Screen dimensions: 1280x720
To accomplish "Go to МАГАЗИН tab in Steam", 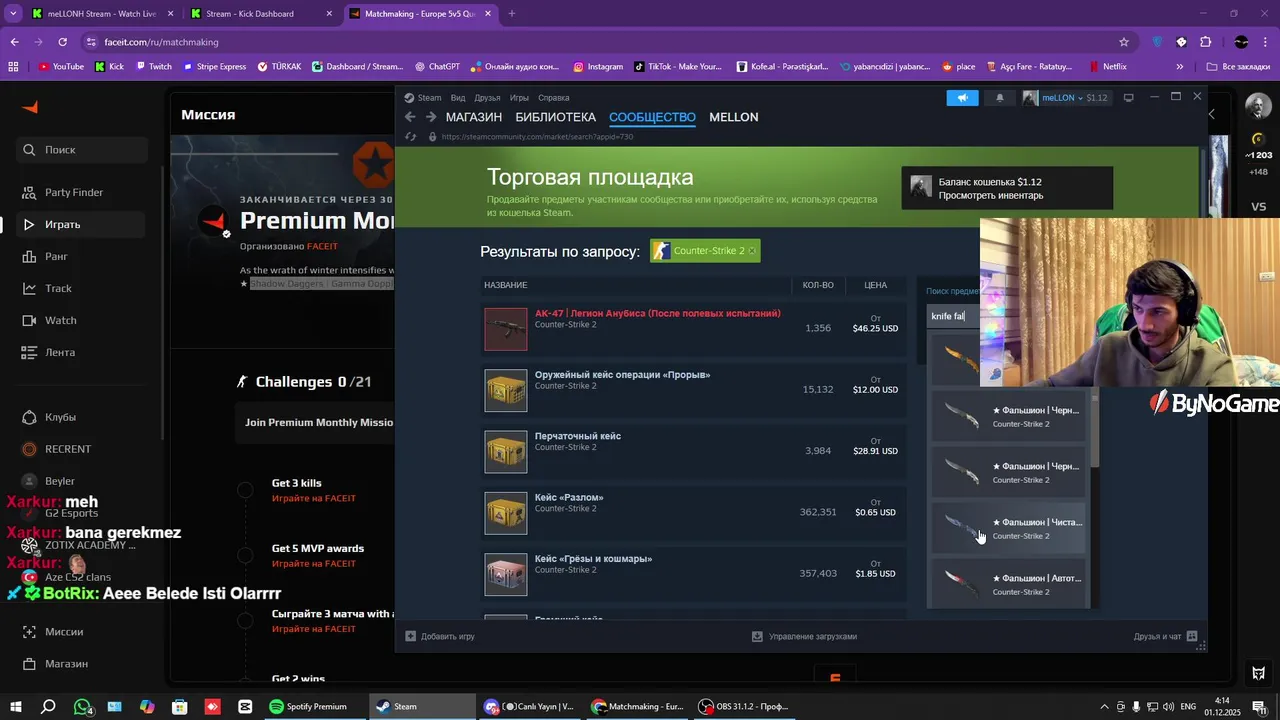I will click(474, 117).
